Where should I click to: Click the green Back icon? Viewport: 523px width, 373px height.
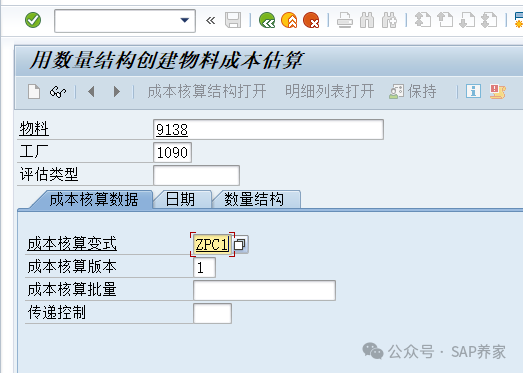click(267, 20)
